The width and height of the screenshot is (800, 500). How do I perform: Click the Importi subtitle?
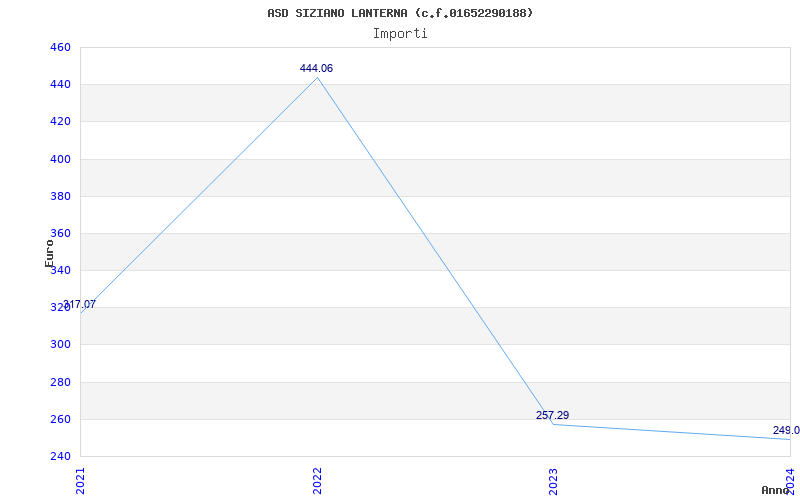coord(400,34)
